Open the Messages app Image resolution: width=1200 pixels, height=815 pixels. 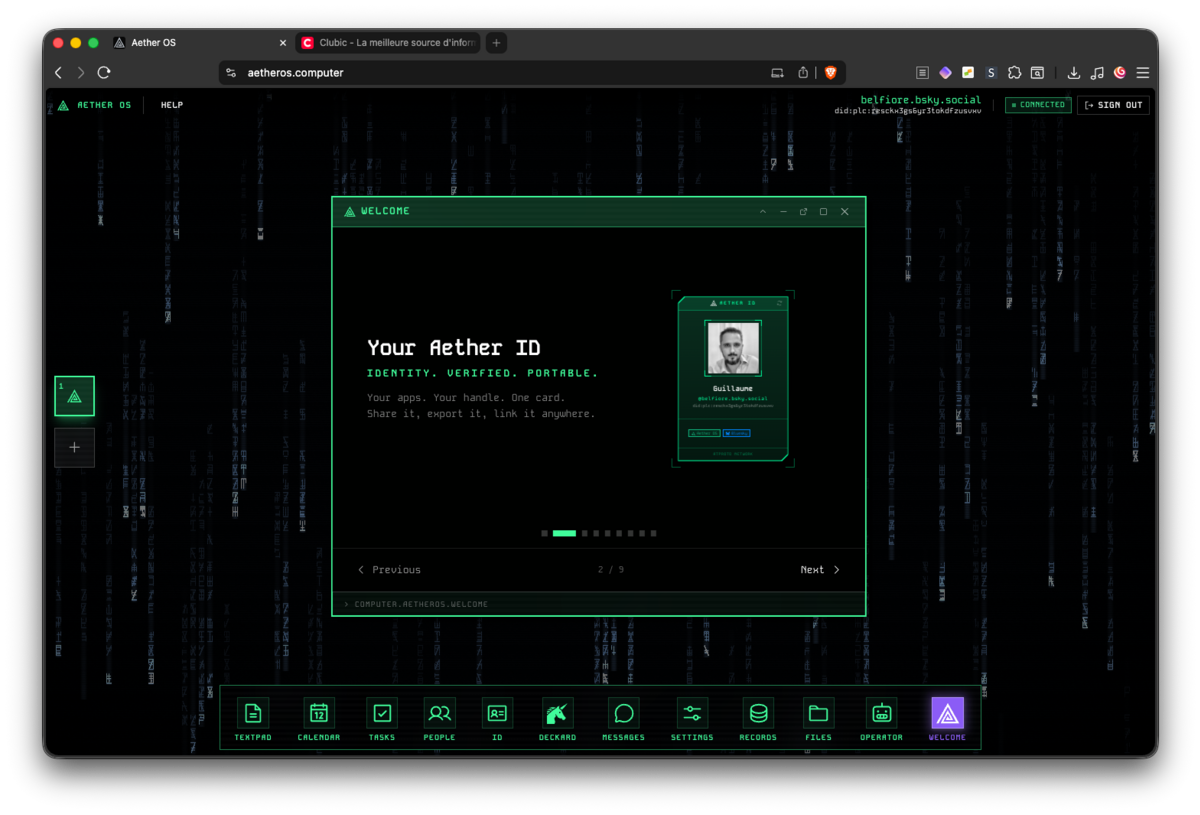tap(622, 714)
